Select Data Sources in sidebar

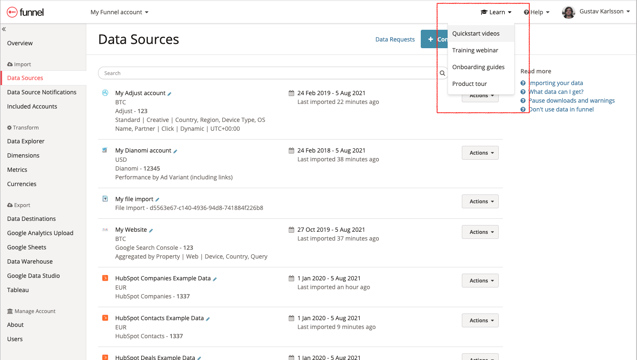pyautogui.click(x=25, y=78)
